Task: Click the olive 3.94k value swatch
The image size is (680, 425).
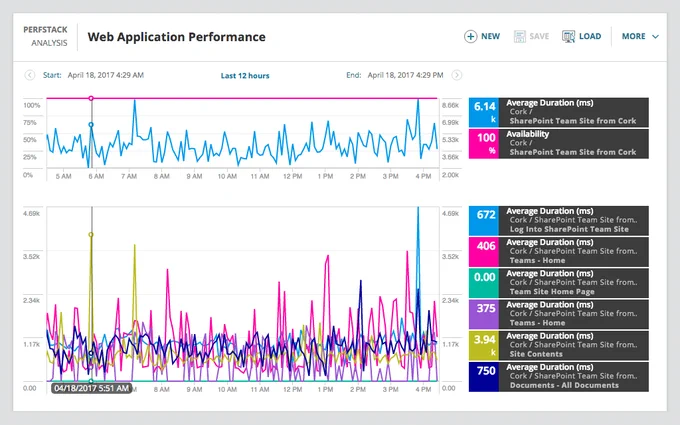Action: tap(484, 346)
